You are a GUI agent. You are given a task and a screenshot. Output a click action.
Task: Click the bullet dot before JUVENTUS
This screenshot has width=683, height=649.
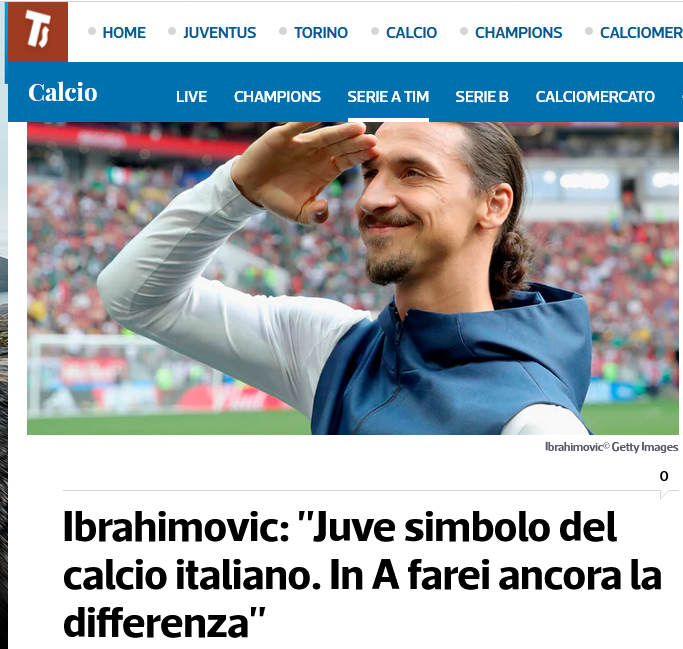click(x=172, y=31)
